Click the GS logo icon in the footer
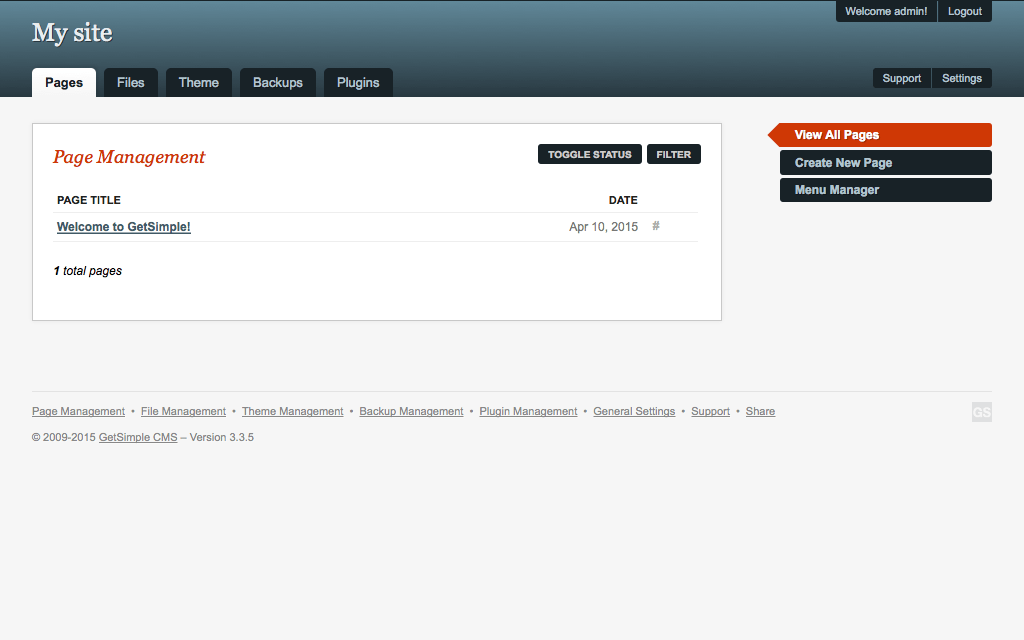The height and width of the screenshot is (640, 1024). 981,412
